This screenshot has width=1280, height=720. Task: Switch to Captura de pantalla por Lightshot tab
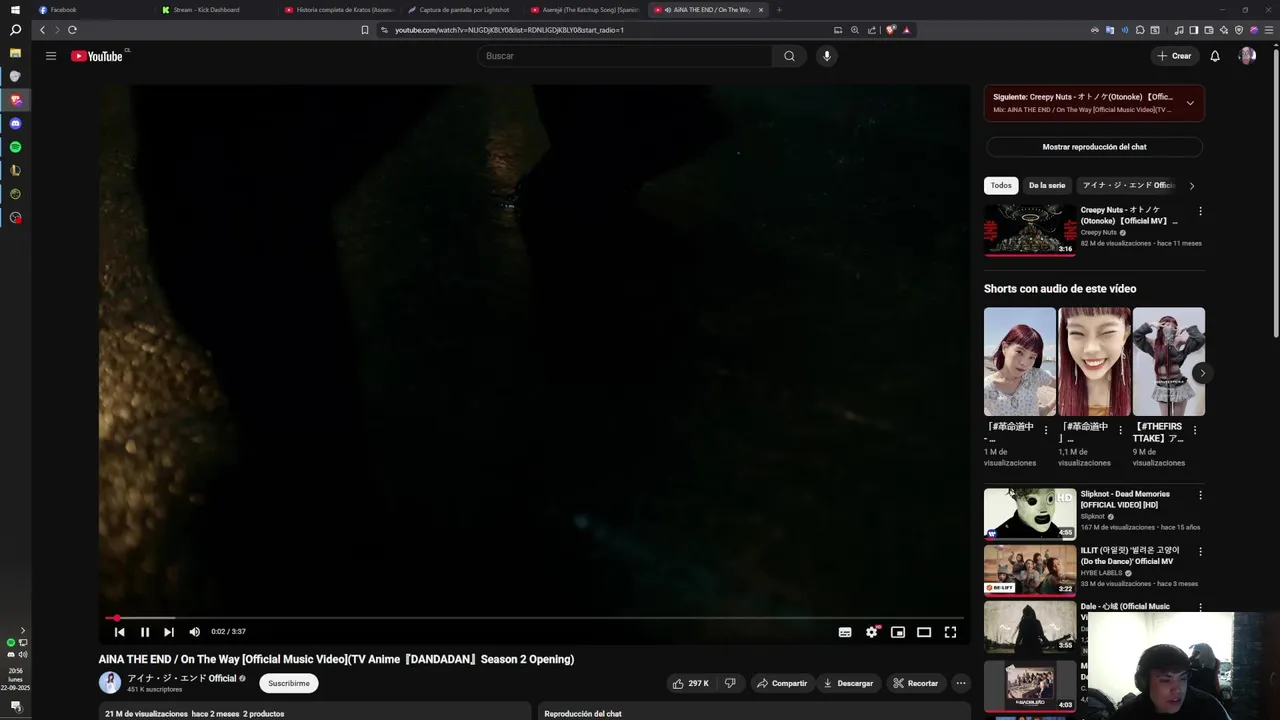(x=462, y=10)
